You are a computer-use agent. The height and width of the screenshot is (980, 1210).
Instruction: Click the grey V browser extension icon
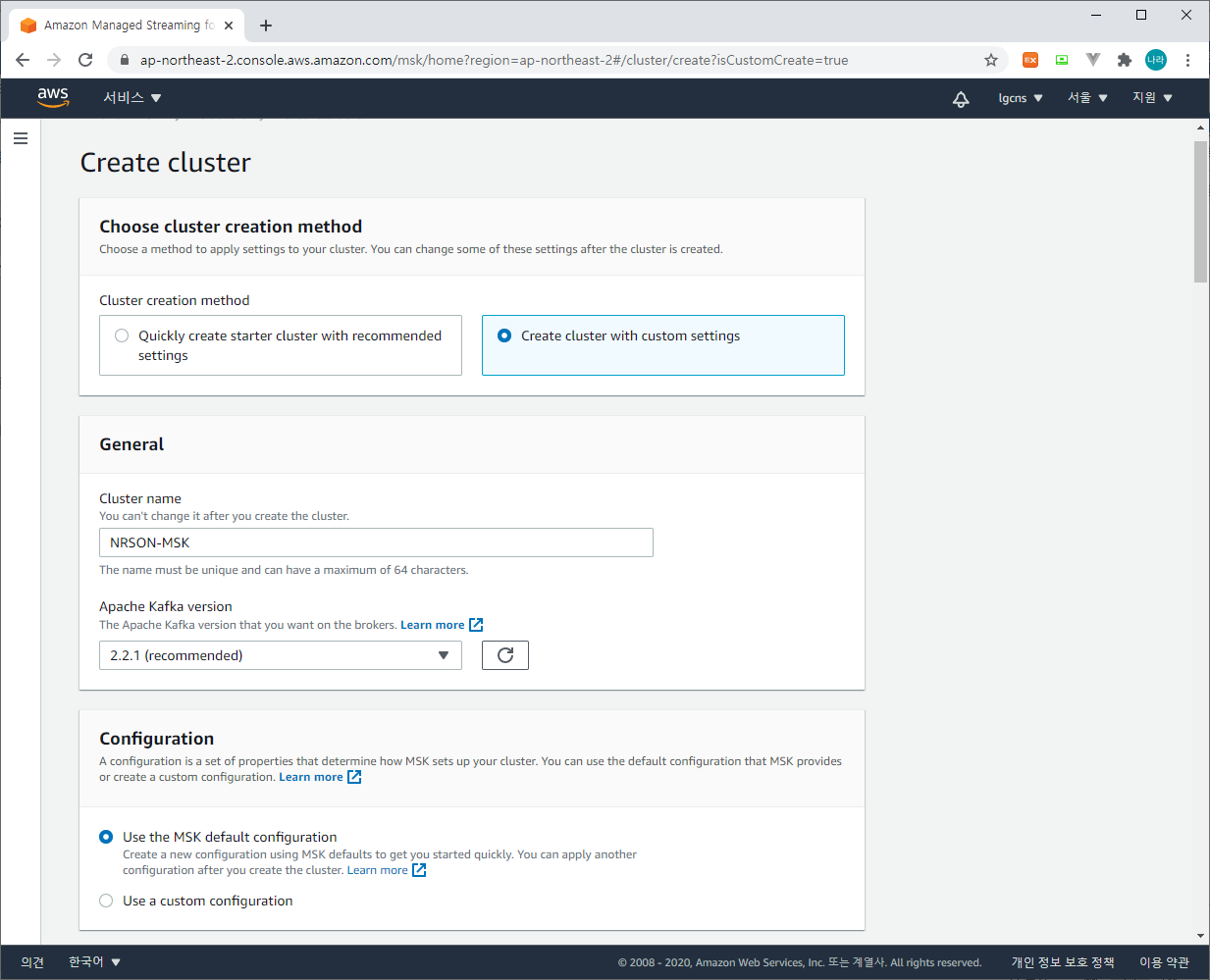[x=1093, y=60]
